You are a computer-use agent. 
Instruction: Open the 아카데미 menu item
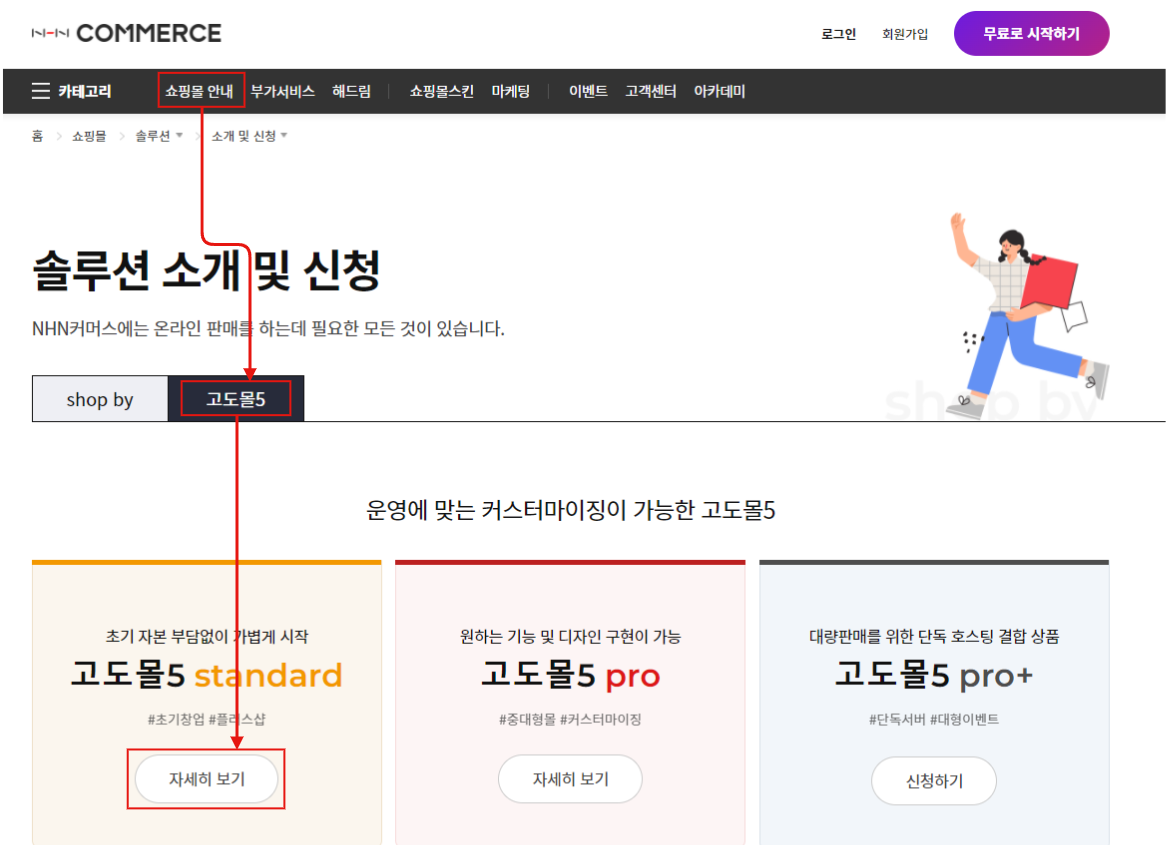[719, 91]
